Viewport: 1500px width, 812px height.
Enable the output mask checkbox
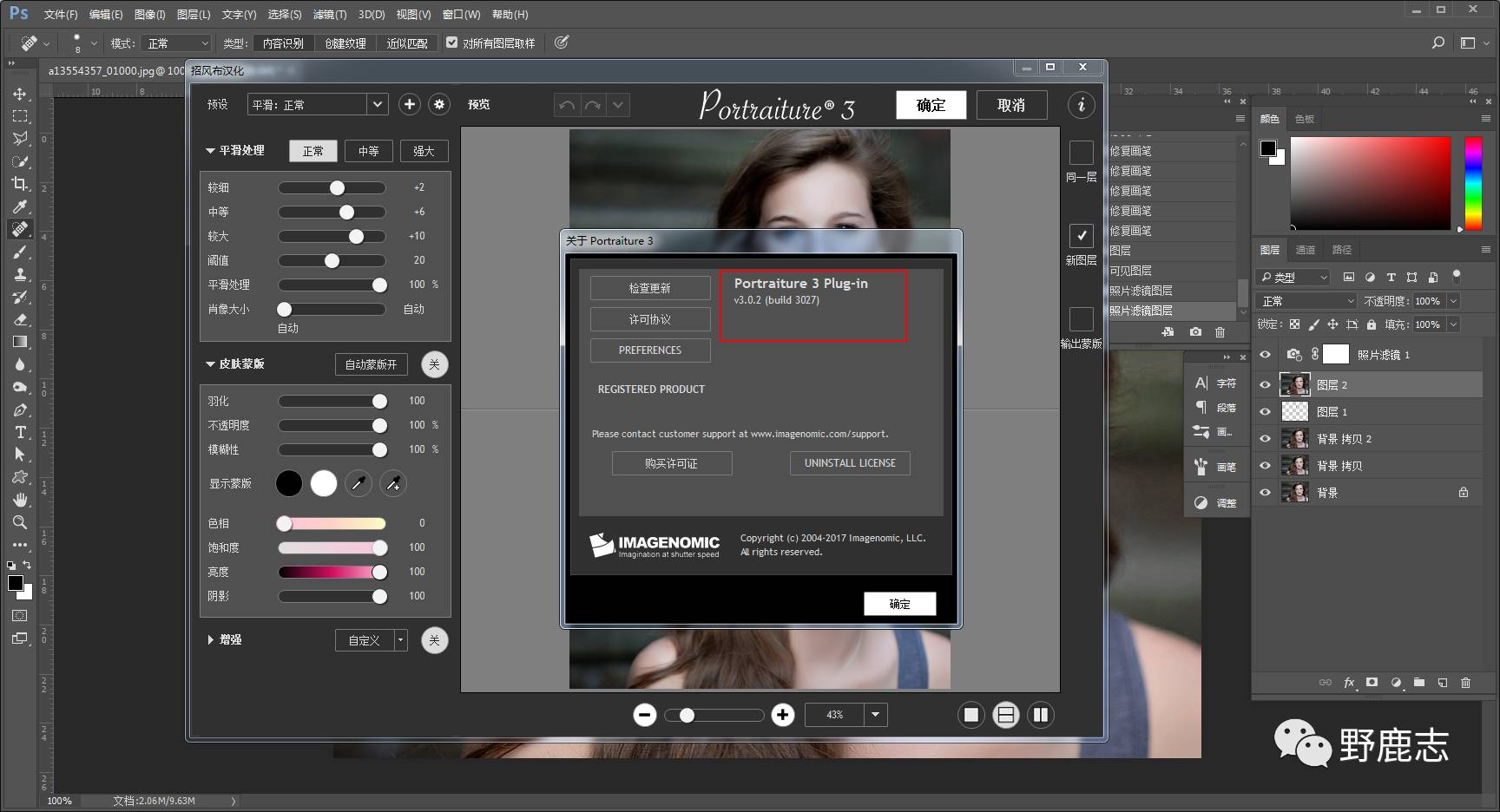1081,319
